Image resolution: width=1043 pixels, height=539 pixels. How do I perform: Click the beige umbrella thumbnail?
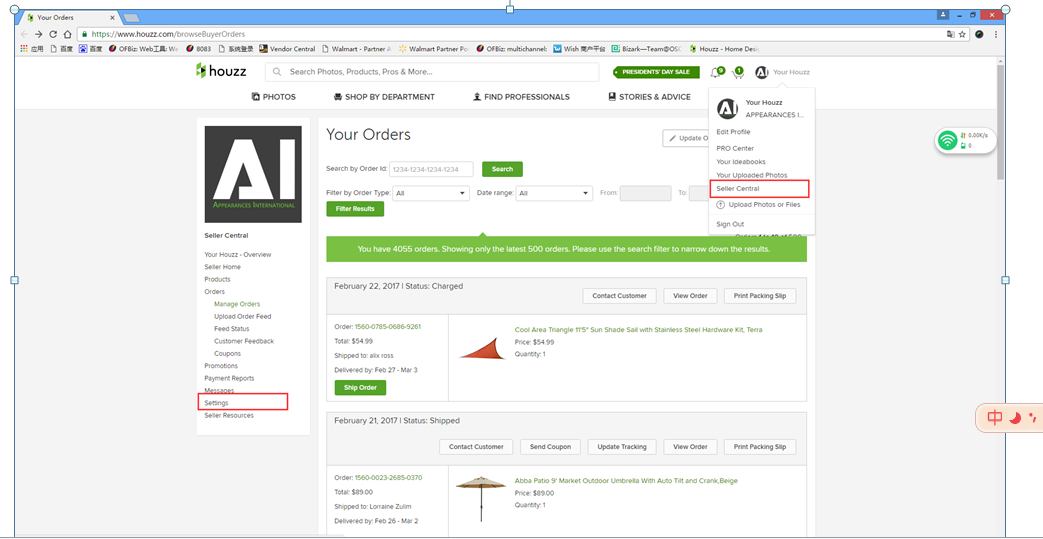click(481, 498)
